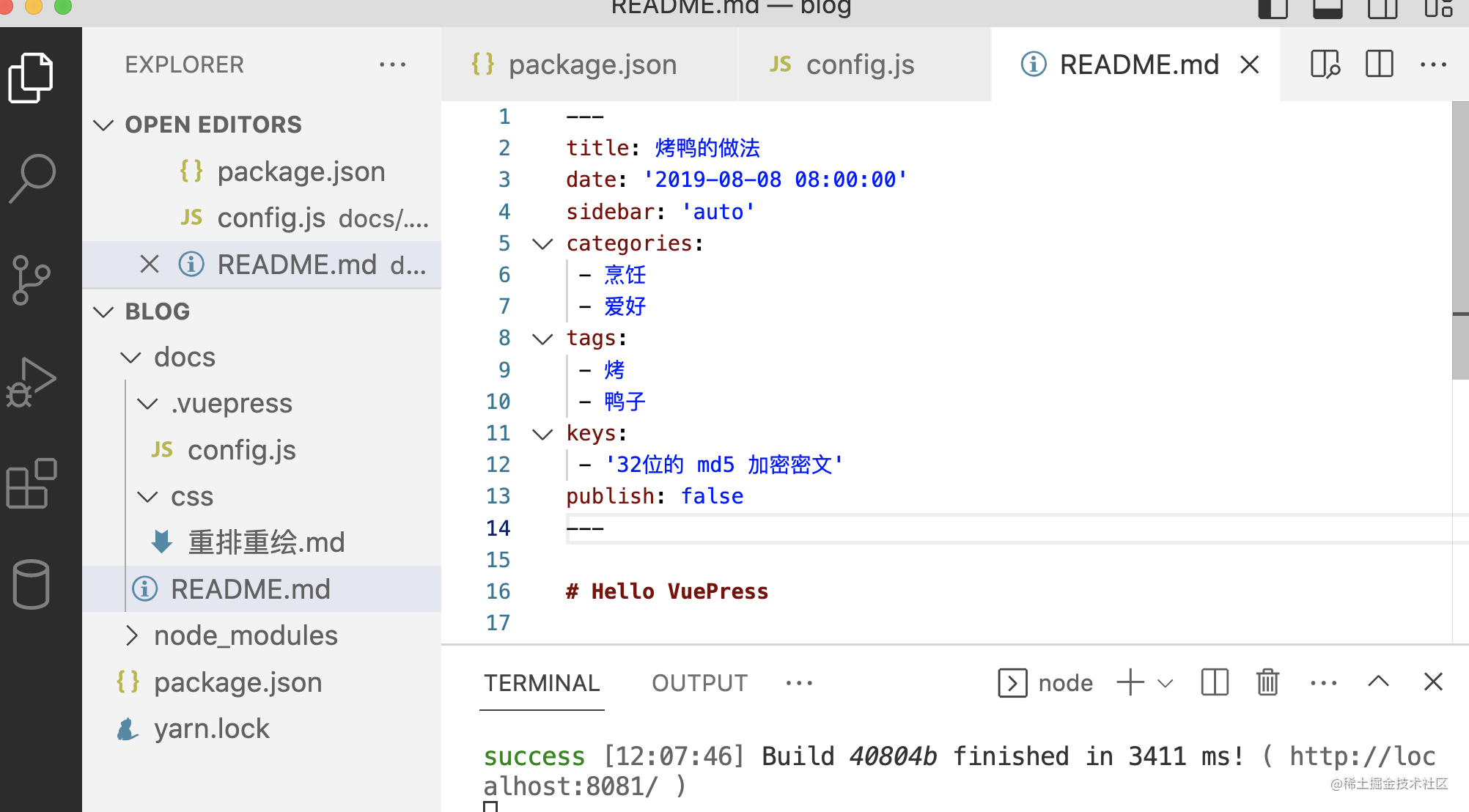Collapse the .vuepress folder
Screen dimensions: 1469x812
point(148,404)
